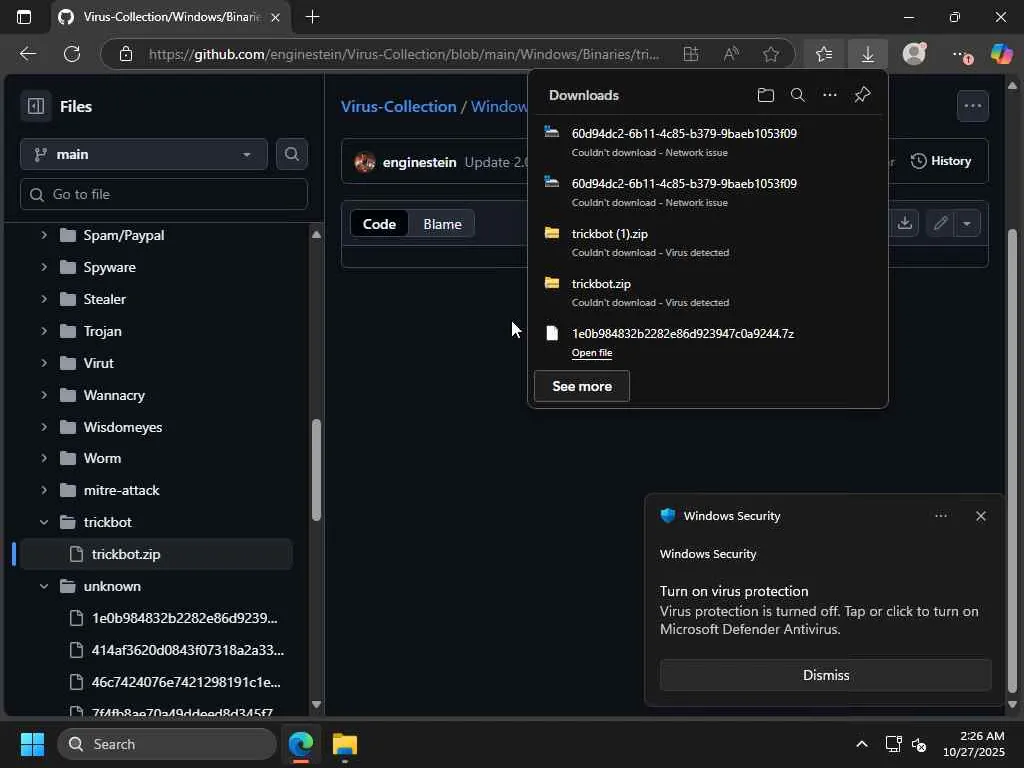Open the Windows Start menu
Screen dimensions: 1024x768
[32, 744]
